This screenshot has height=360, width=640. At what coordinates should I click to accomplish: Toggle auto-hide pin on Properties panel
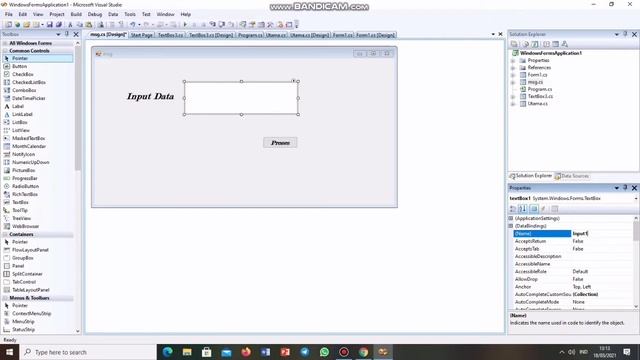tap(625, 188)
